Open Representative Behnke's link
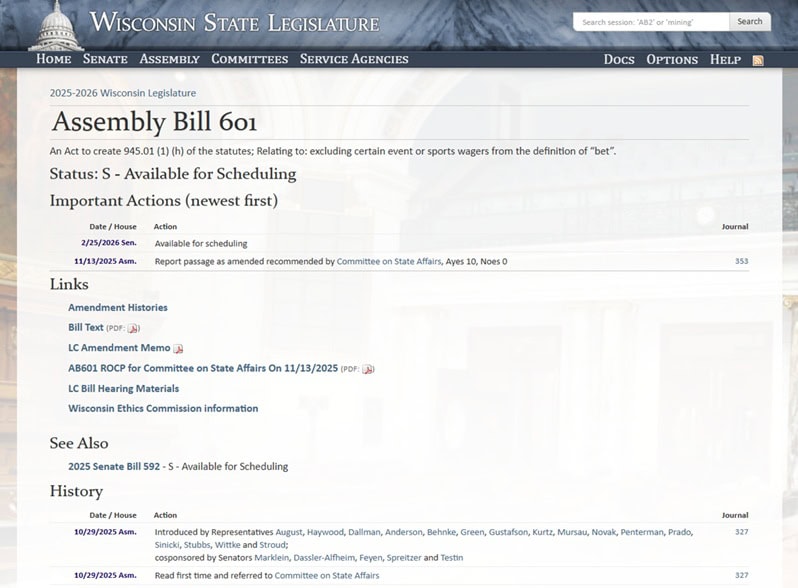 point(441,532)
